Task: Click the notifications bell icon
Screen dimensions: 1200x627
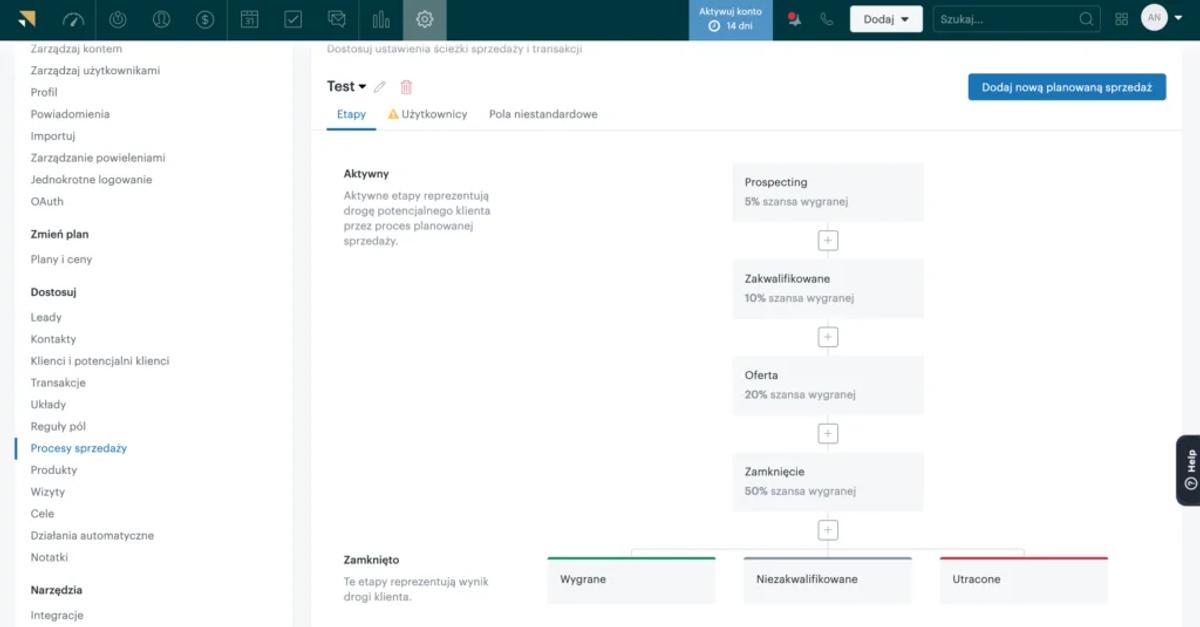Action: coord(794,19)
